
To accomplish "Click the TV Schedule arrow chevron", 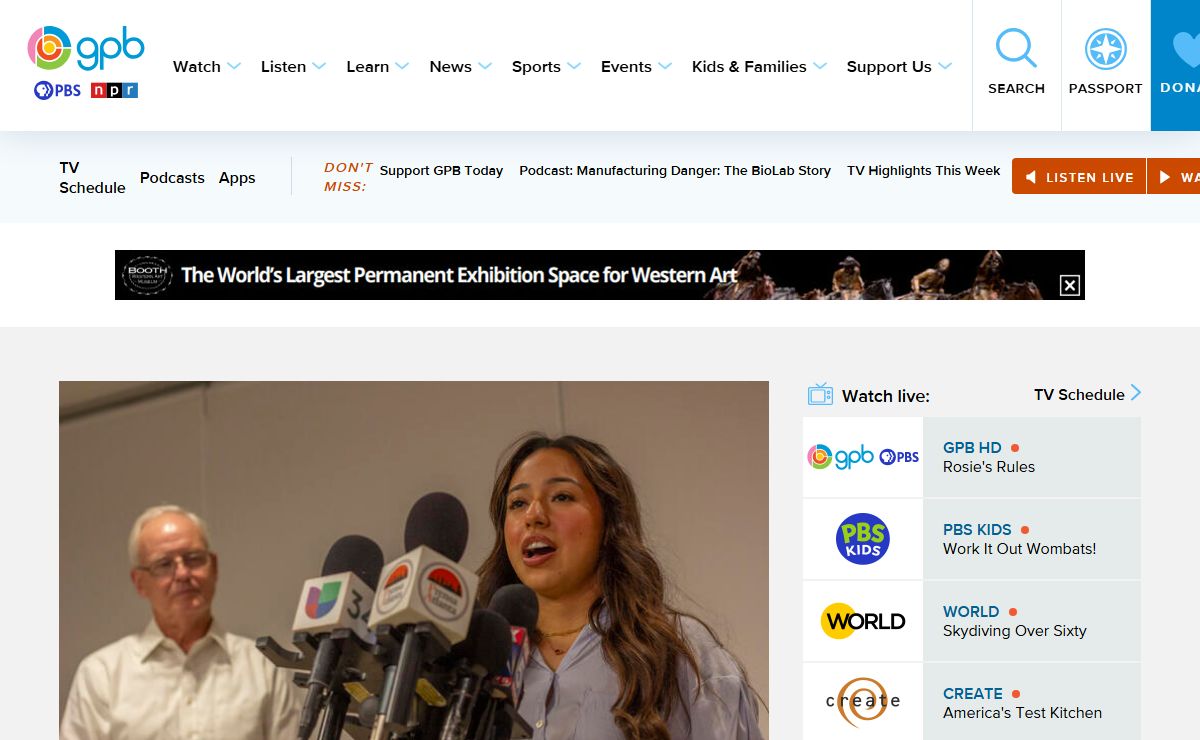I will coord(1135,392).
